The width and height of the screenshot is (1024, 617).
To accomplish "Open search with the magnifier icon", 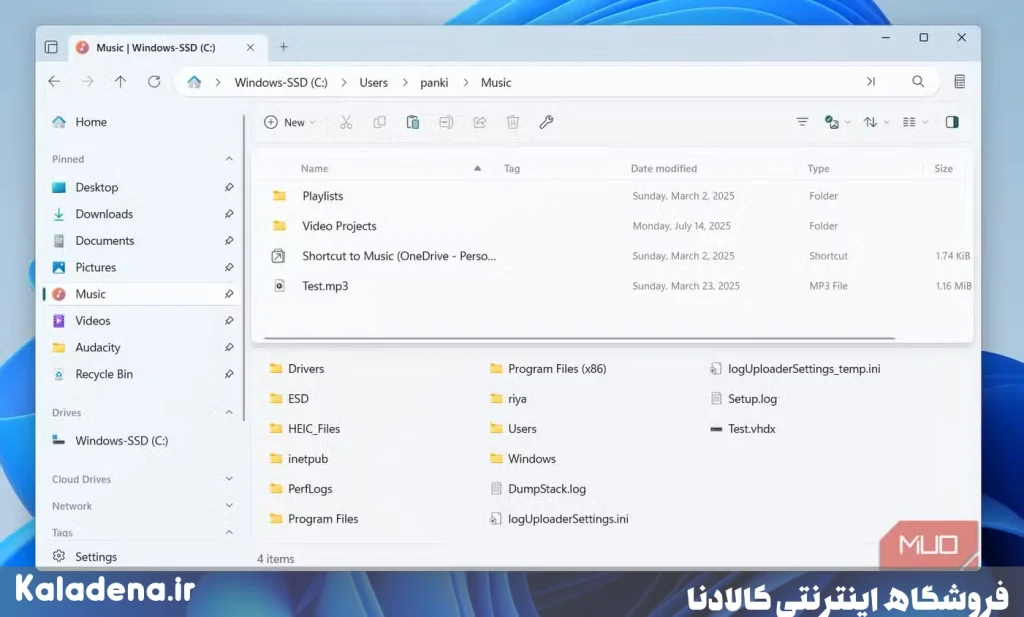I will 918,82.
